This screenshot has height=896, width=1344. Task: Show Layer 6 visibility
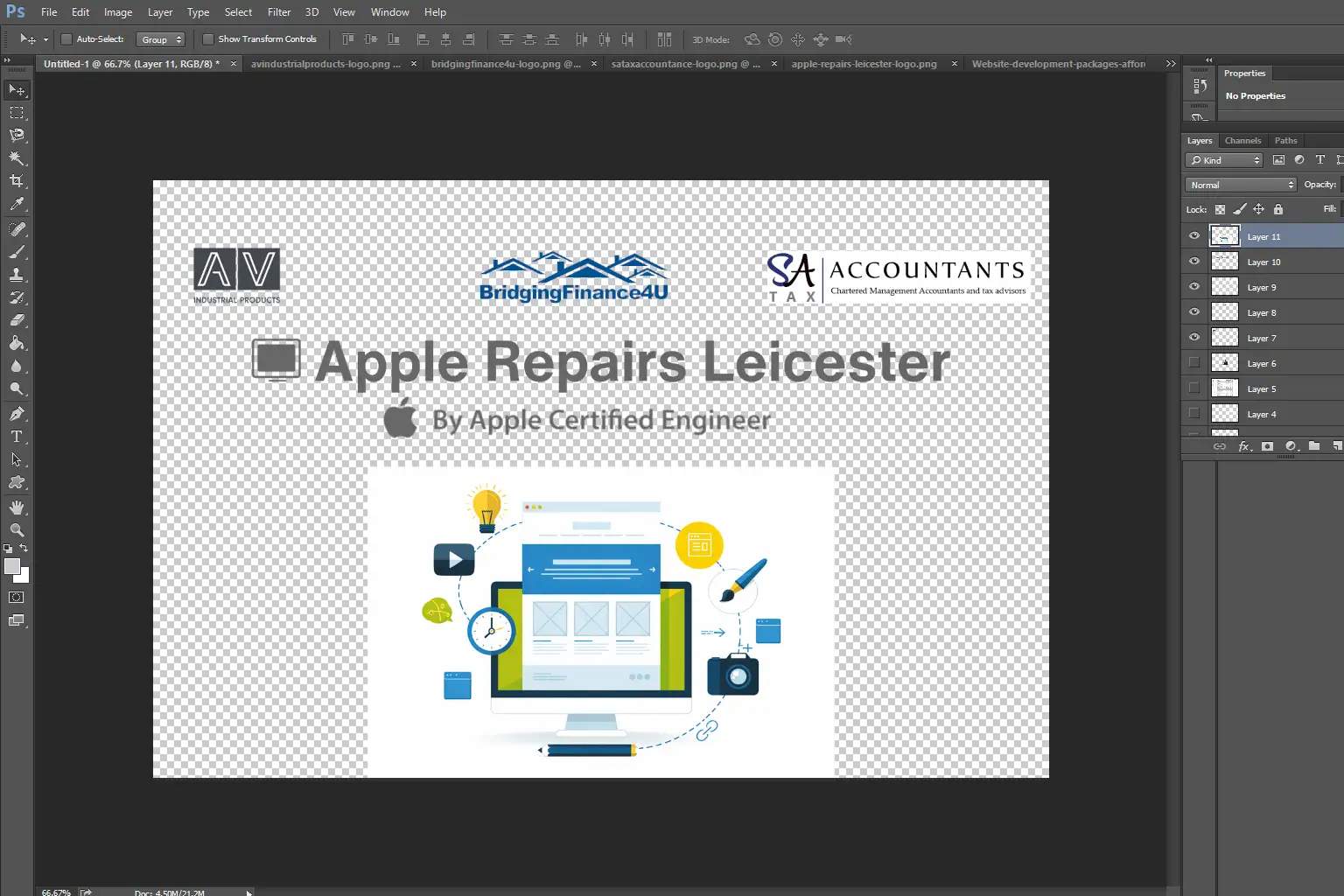[x=1194, y=363]
